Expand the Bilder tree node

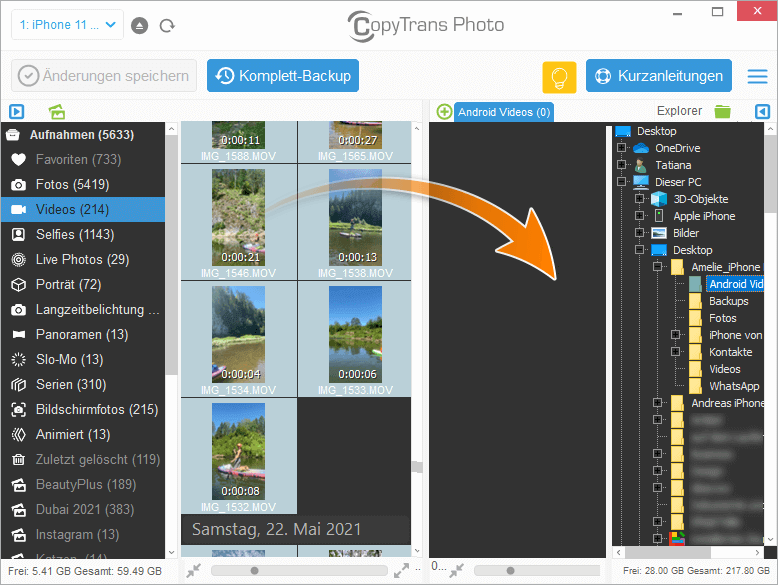point(639,233)
